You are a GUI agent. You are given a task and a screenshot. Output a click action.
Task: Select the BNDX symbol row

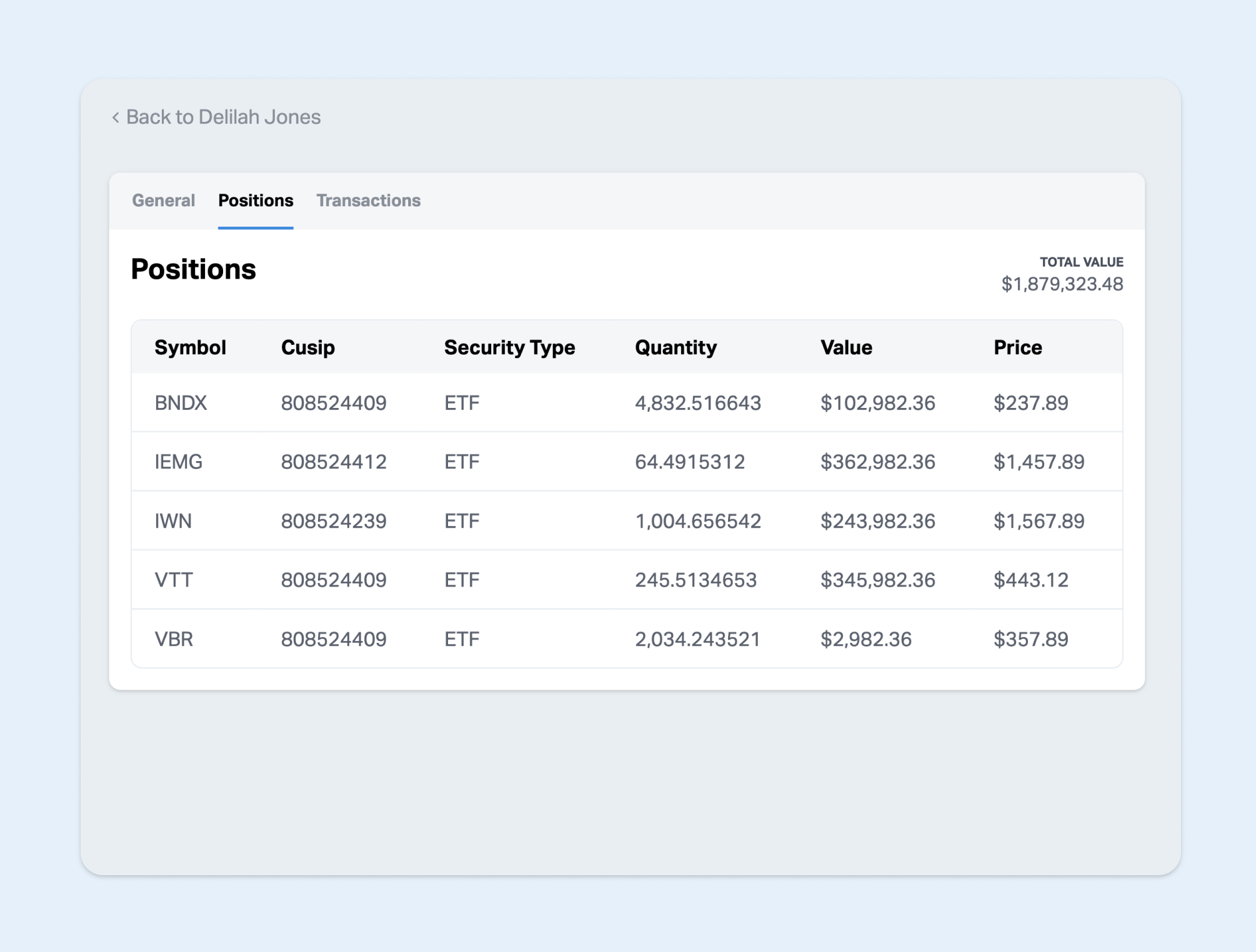[x=181, y=403]
